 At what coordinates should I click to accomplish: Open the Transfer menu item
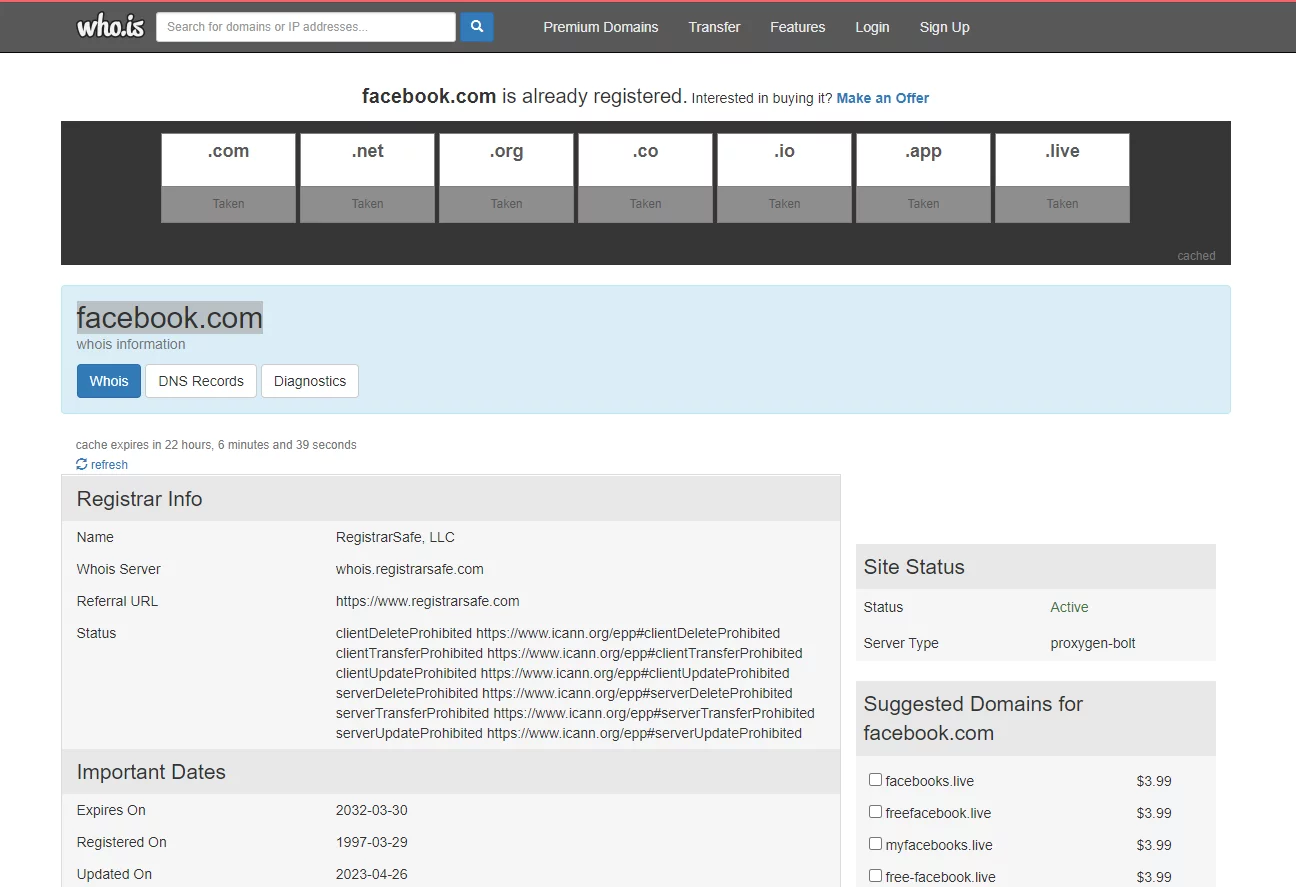[x=714, y=27]
